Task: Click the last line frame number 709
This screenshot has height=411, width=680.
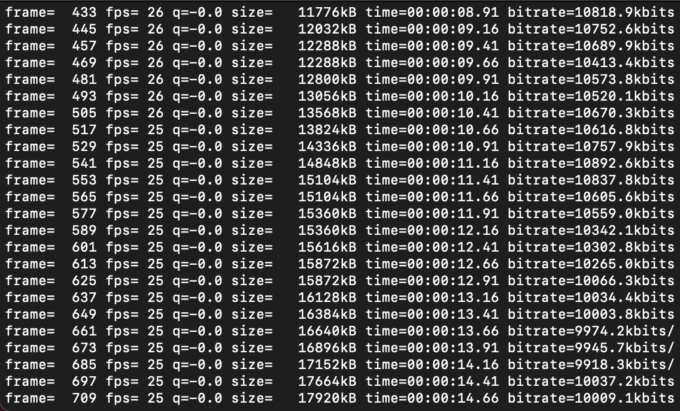Action: coord(84,398)
